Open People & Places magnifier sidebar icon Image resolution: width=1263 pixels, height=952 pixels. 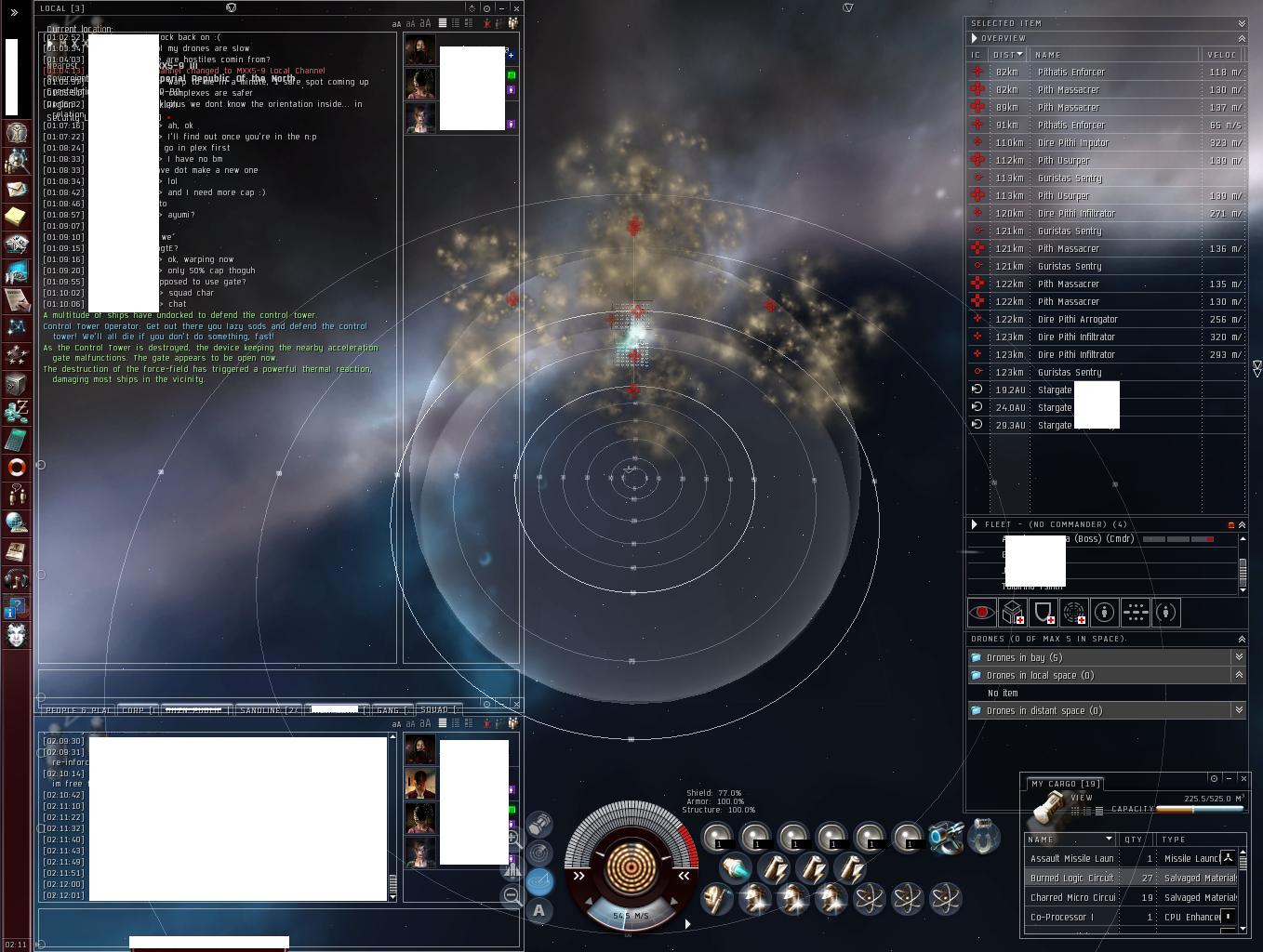coord(17,161)
